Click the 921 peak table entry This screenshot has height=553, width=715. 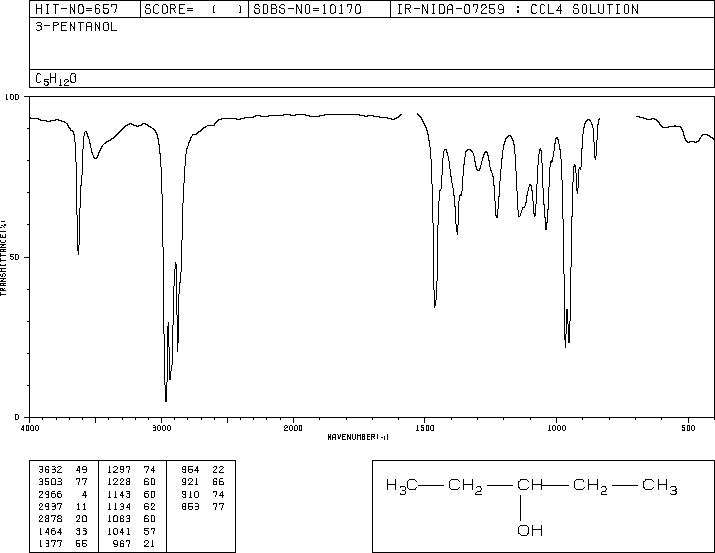(x=190, y=482)
